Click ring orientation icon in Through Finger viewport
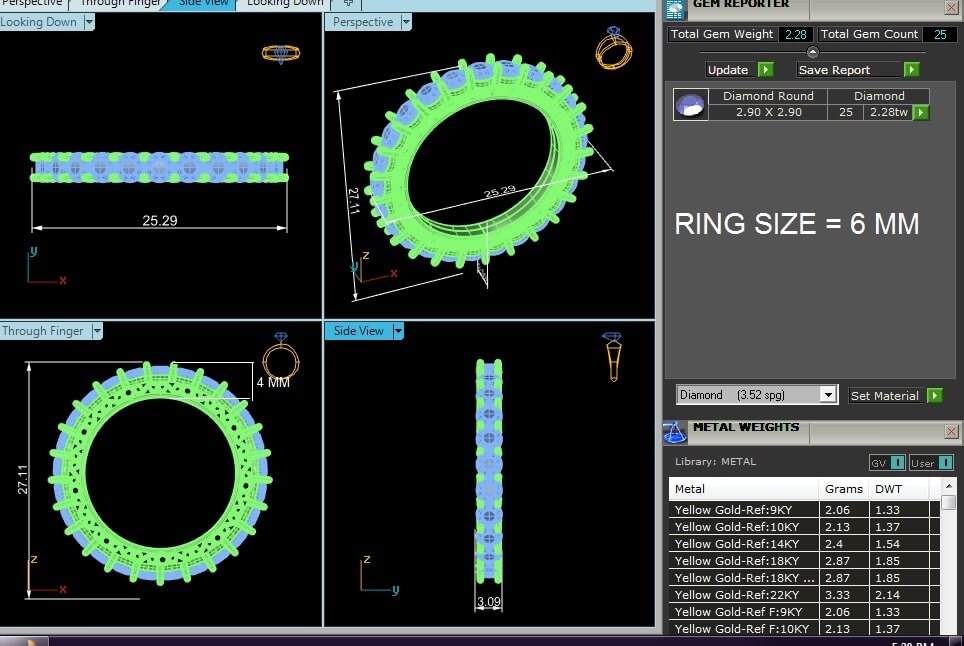The height and width of the screenshot is (646, 964). tap(280, 358)
